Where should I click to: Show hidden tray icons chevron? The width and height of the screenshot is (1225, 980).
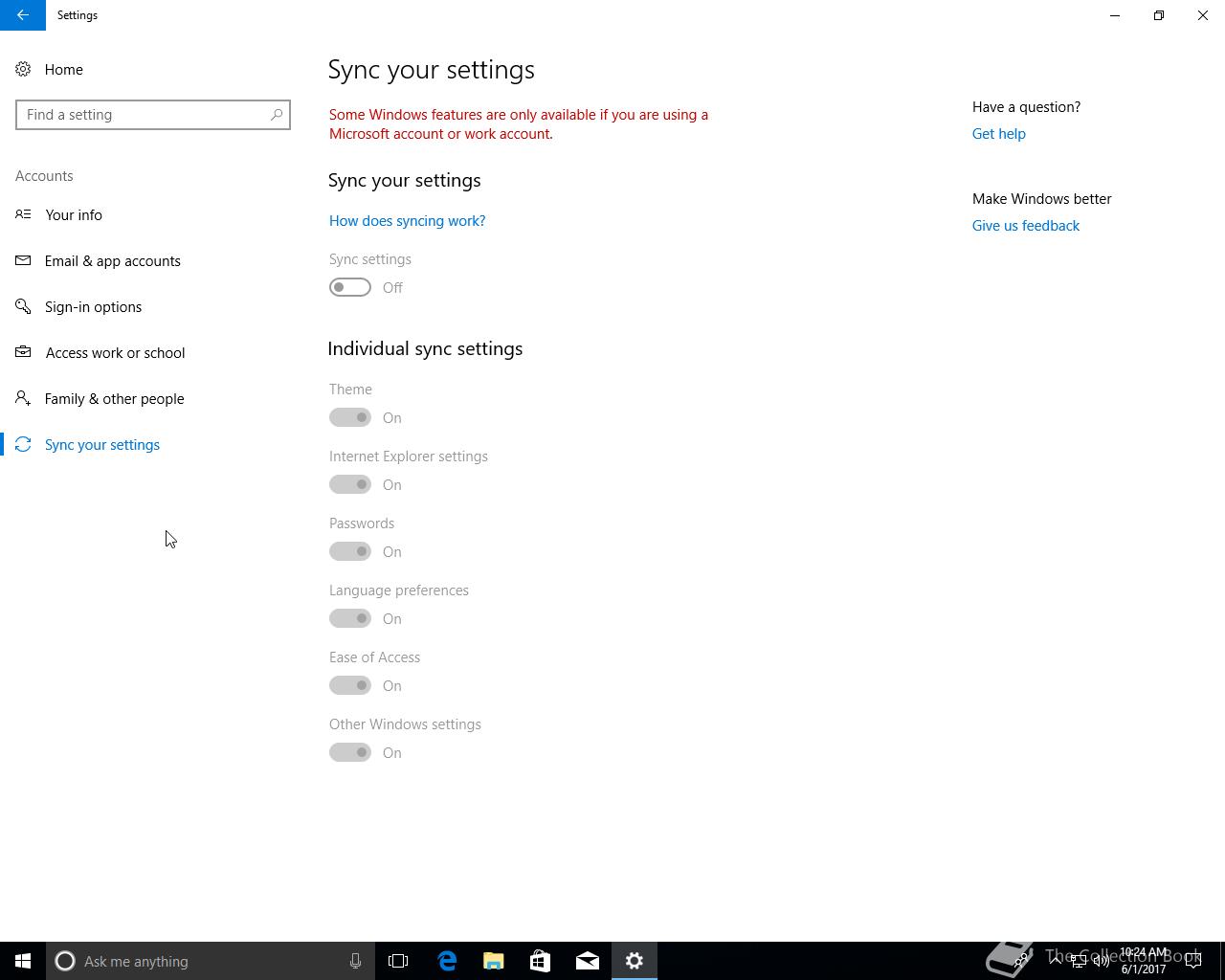(1056, 961)
